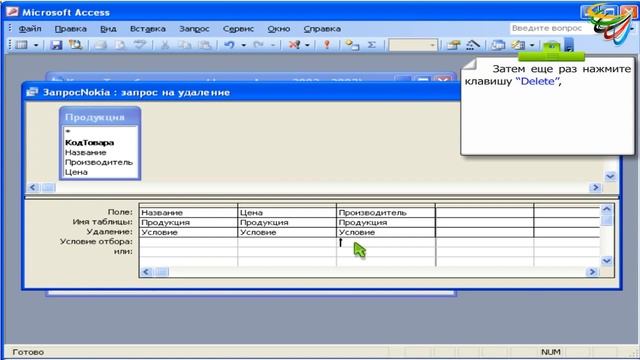
Task: Expand the New Object dropdown arrow
Action: click(532, 45)
